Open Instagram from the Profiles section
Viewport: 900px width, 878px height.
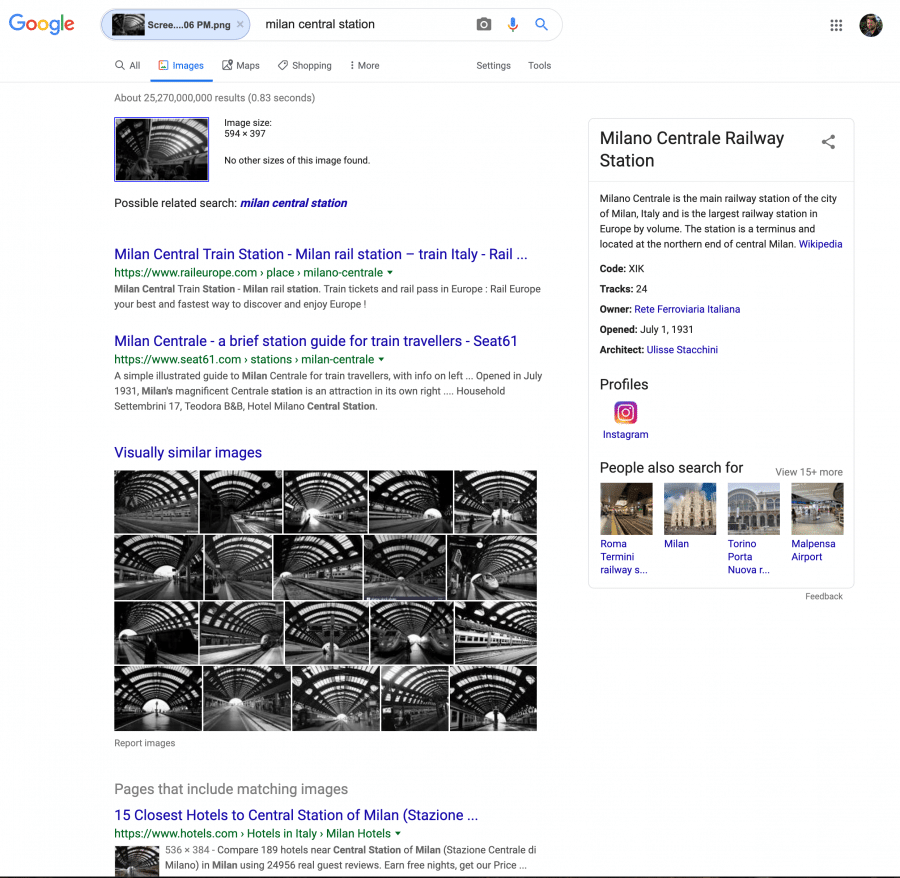[x=625, y=412]
